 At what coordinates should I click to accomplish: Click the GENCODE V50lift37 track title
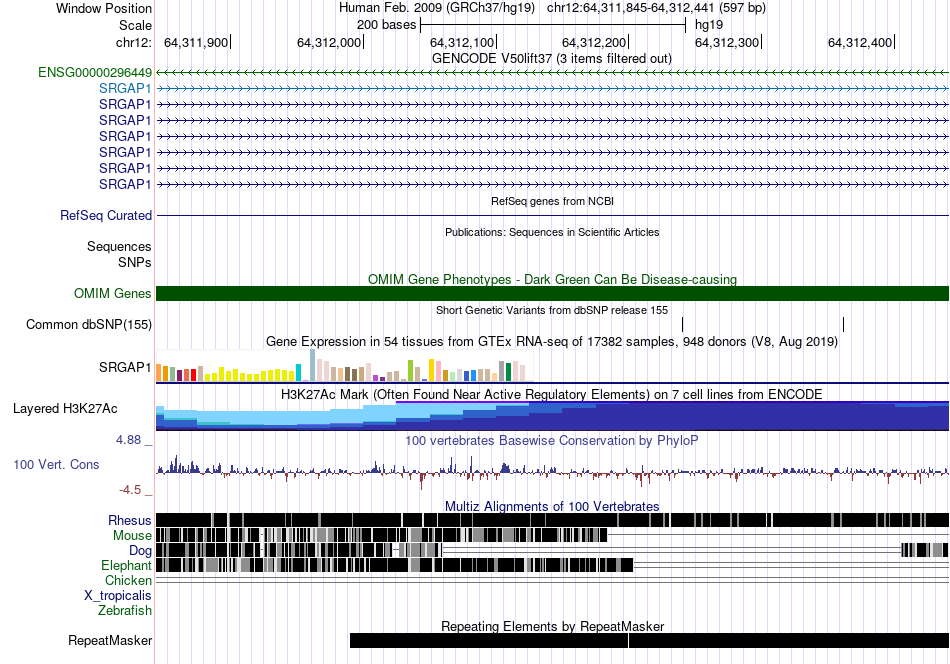coord(552,59)
